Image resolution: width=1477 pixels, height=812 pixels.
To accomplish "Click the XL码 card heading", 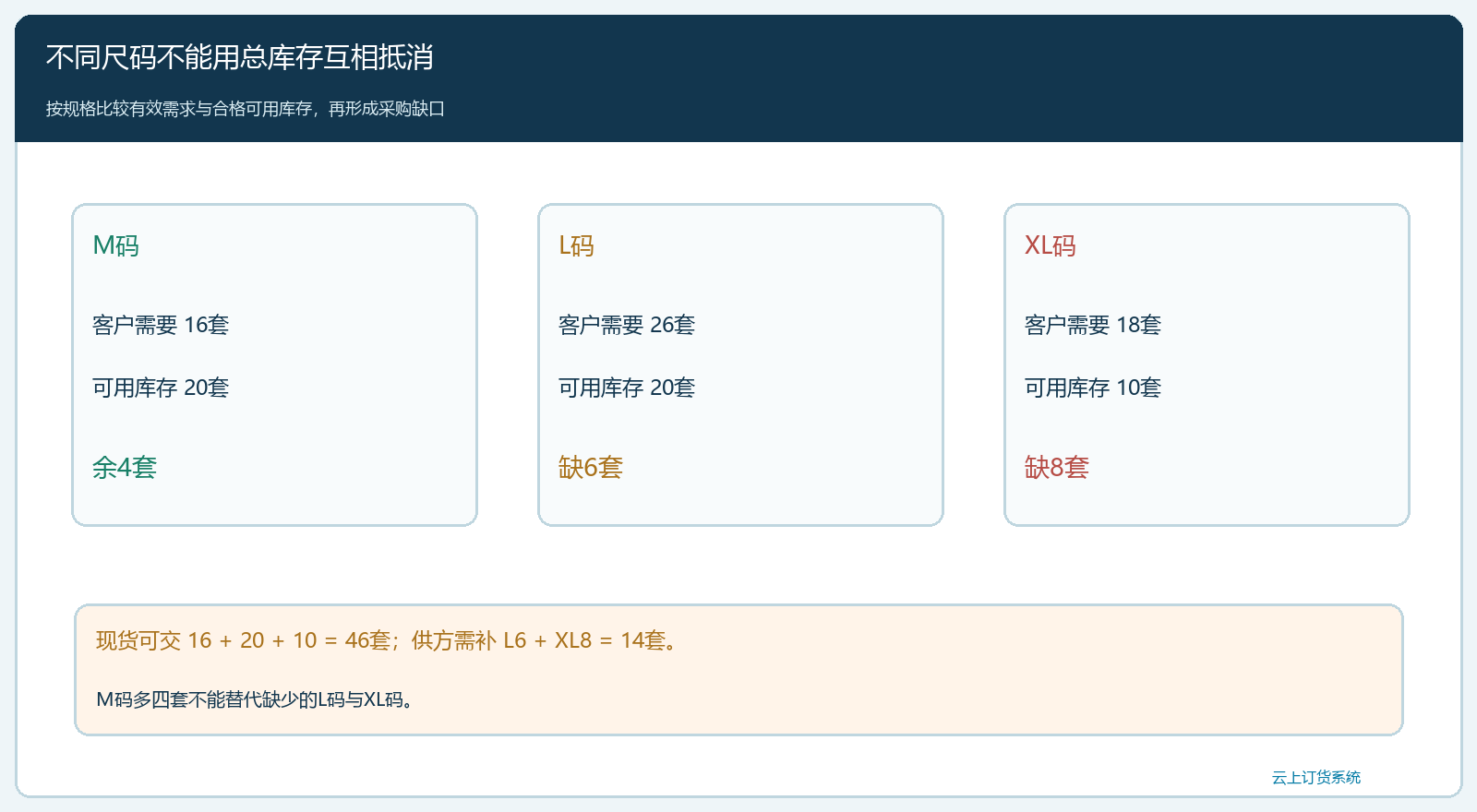I will coord(1051,245).
